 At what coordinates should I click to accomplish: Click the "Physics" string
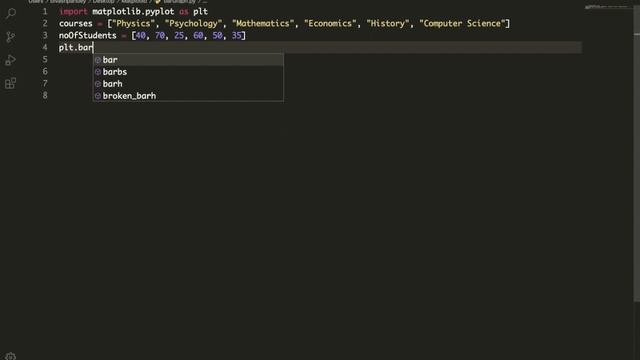133,24
